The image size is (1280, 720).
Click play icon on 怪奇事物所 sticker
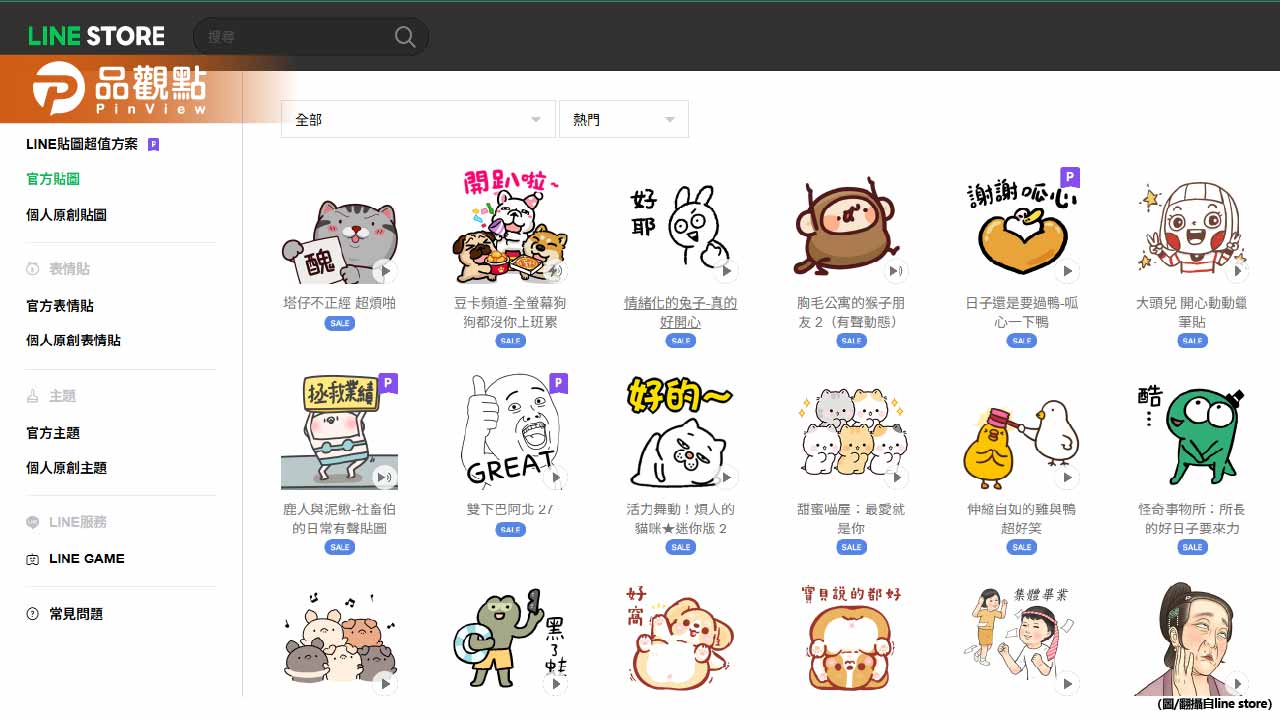pyautogui.click(x=1237, y=477)
